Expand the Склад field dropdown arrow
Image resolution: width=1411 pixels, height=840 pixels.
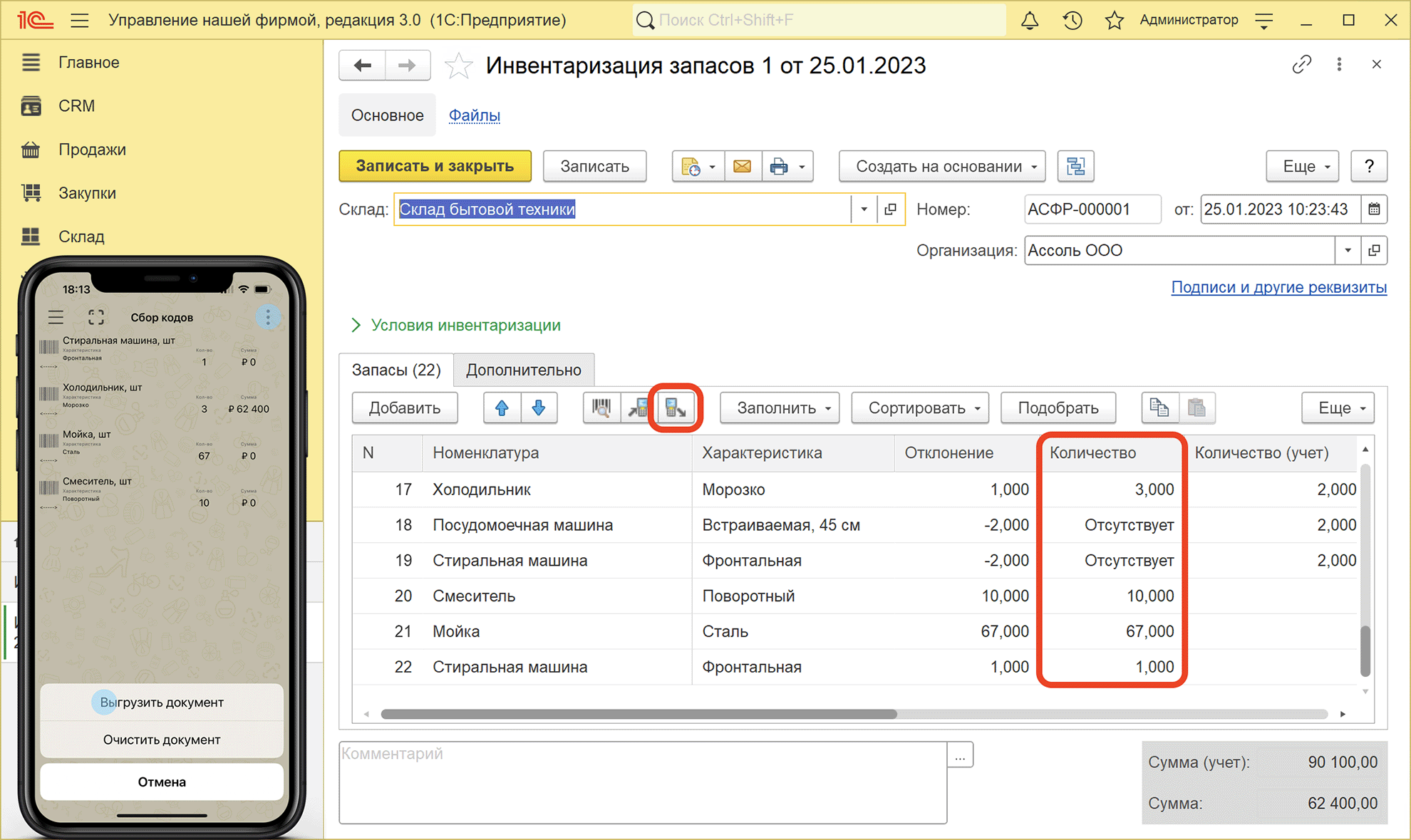click(864, 209)
